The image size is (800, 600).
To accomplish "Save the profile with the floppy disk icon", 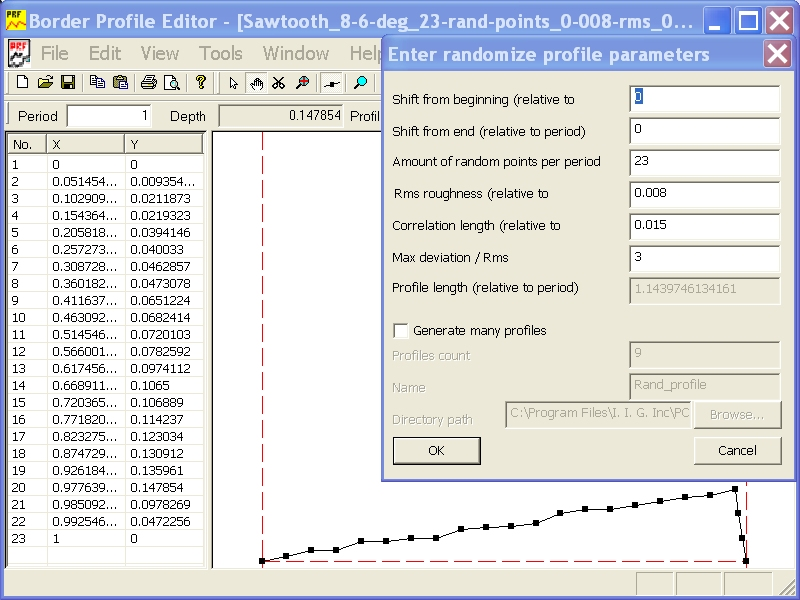I will click(x=68, y=82).
